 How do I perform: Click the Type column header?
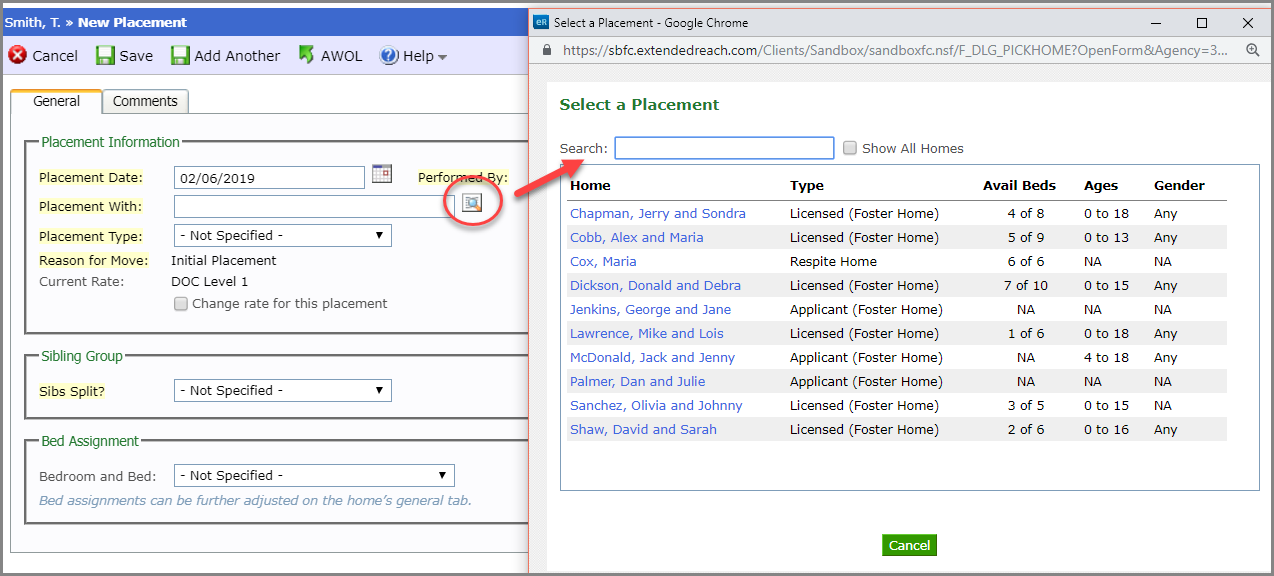coord(806,185)
